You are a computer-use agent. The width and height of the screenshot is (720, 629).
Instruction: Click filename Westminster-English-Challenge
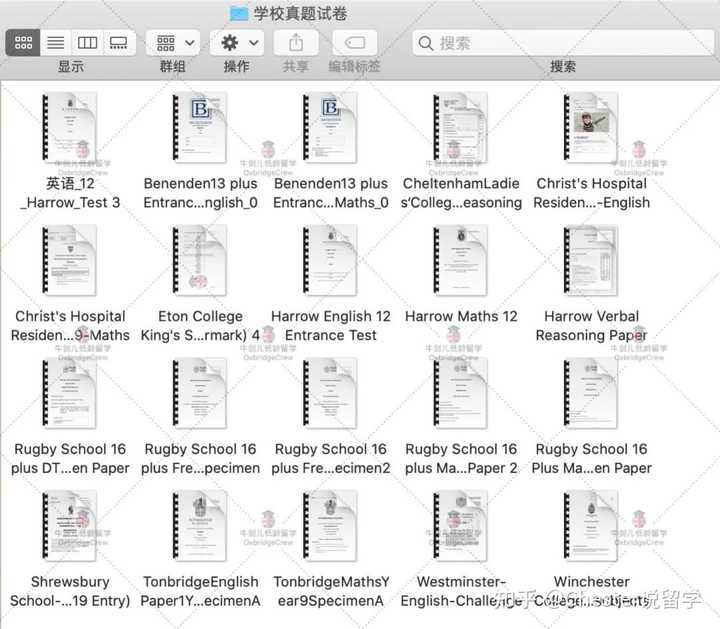461,591
